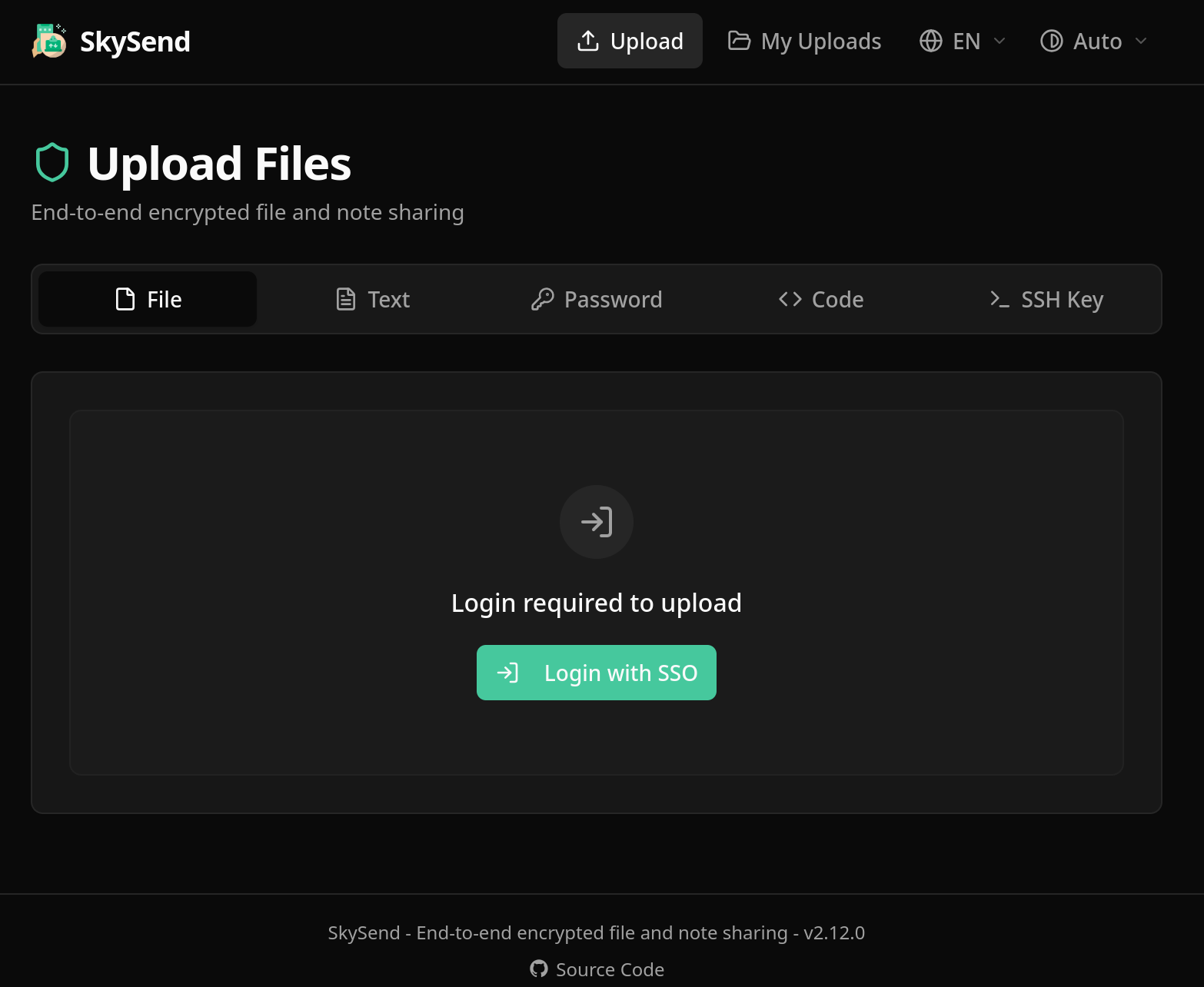Switch to the Code tab
This screenshot has height=987, width=1204.
[821, 299]
